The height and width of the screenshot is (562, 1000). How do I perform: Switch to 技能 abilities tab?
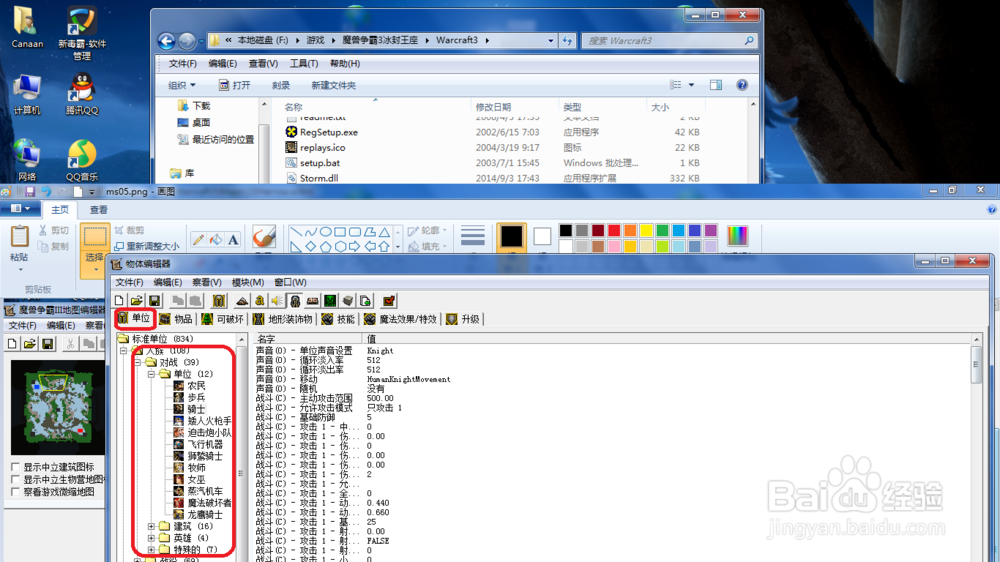click(339, 319)
